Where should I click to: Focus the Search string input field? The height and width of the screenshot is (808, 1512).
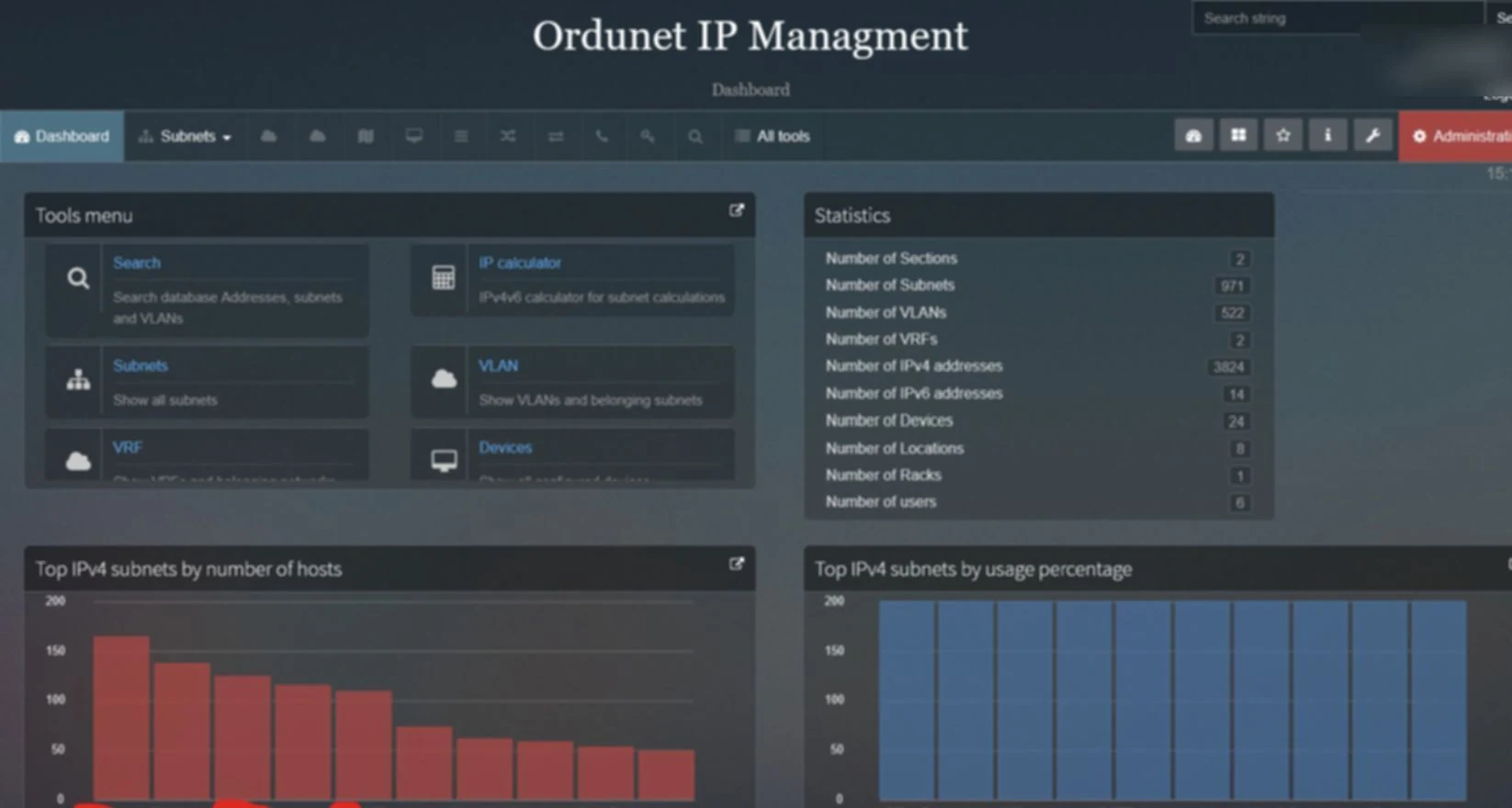pyautogui.click(x=1337, y=18)
